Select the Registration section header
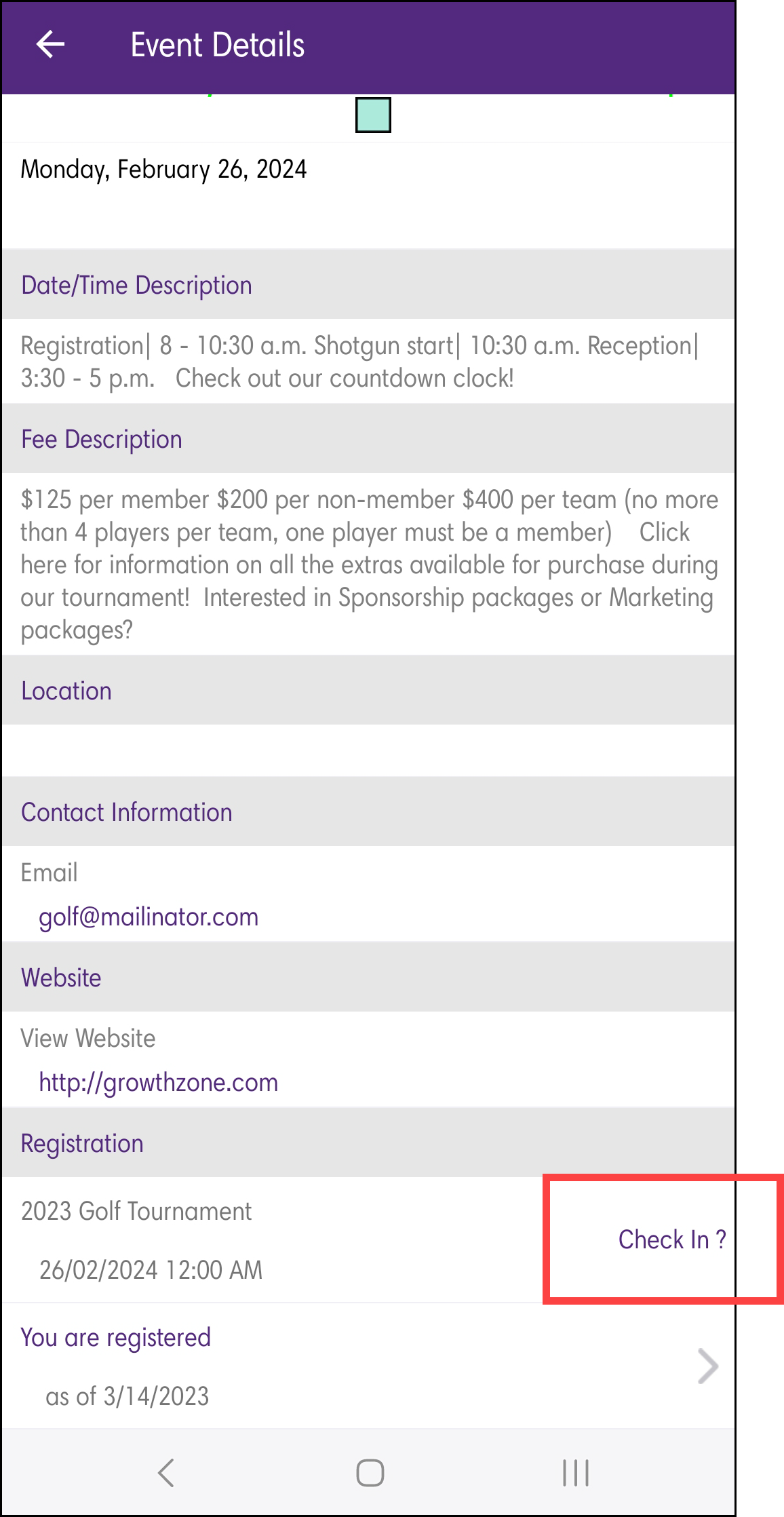784x1517 pixels. [x=82, y=1143]
